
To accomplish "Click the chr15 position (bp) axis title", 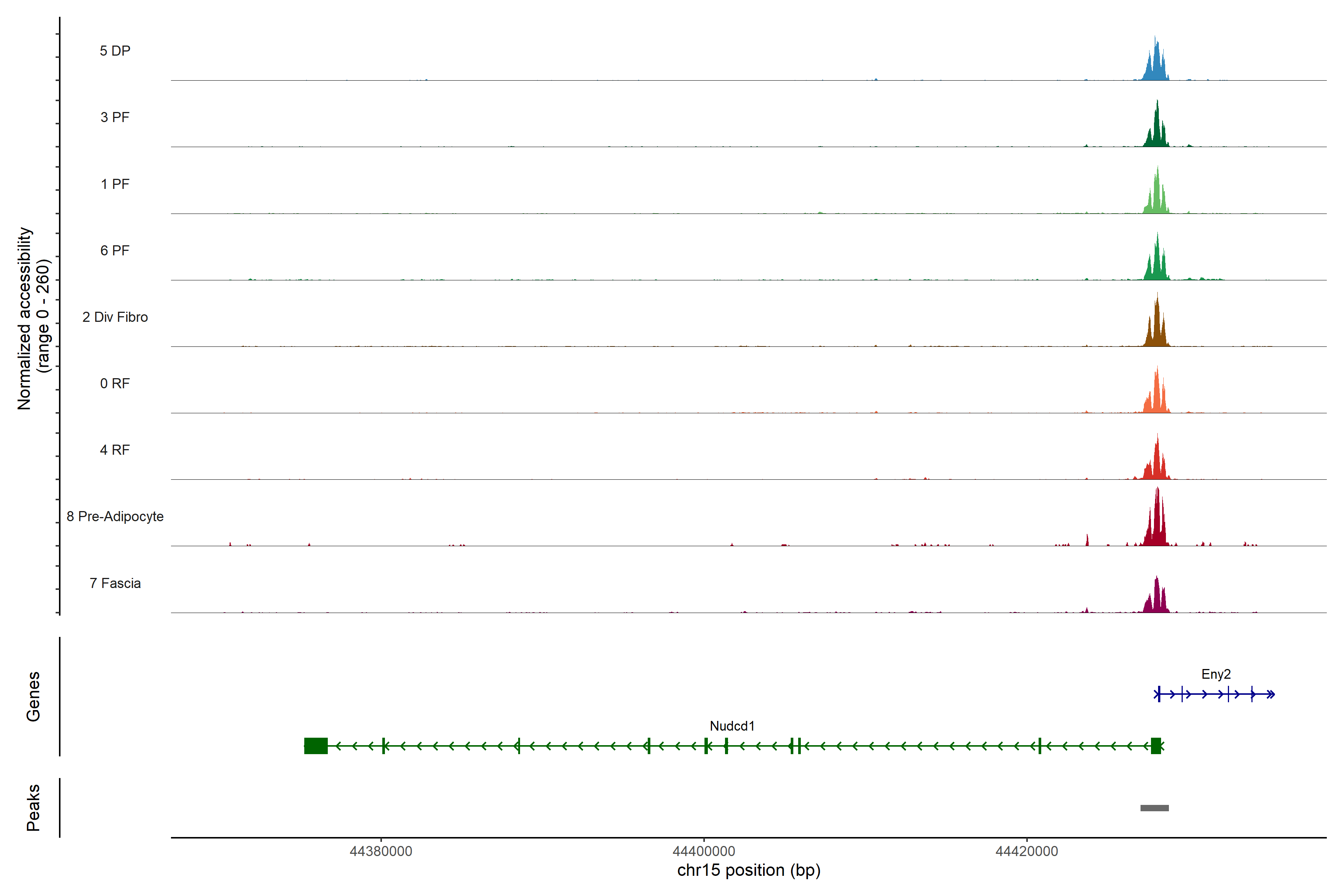I will click(749, 870).
